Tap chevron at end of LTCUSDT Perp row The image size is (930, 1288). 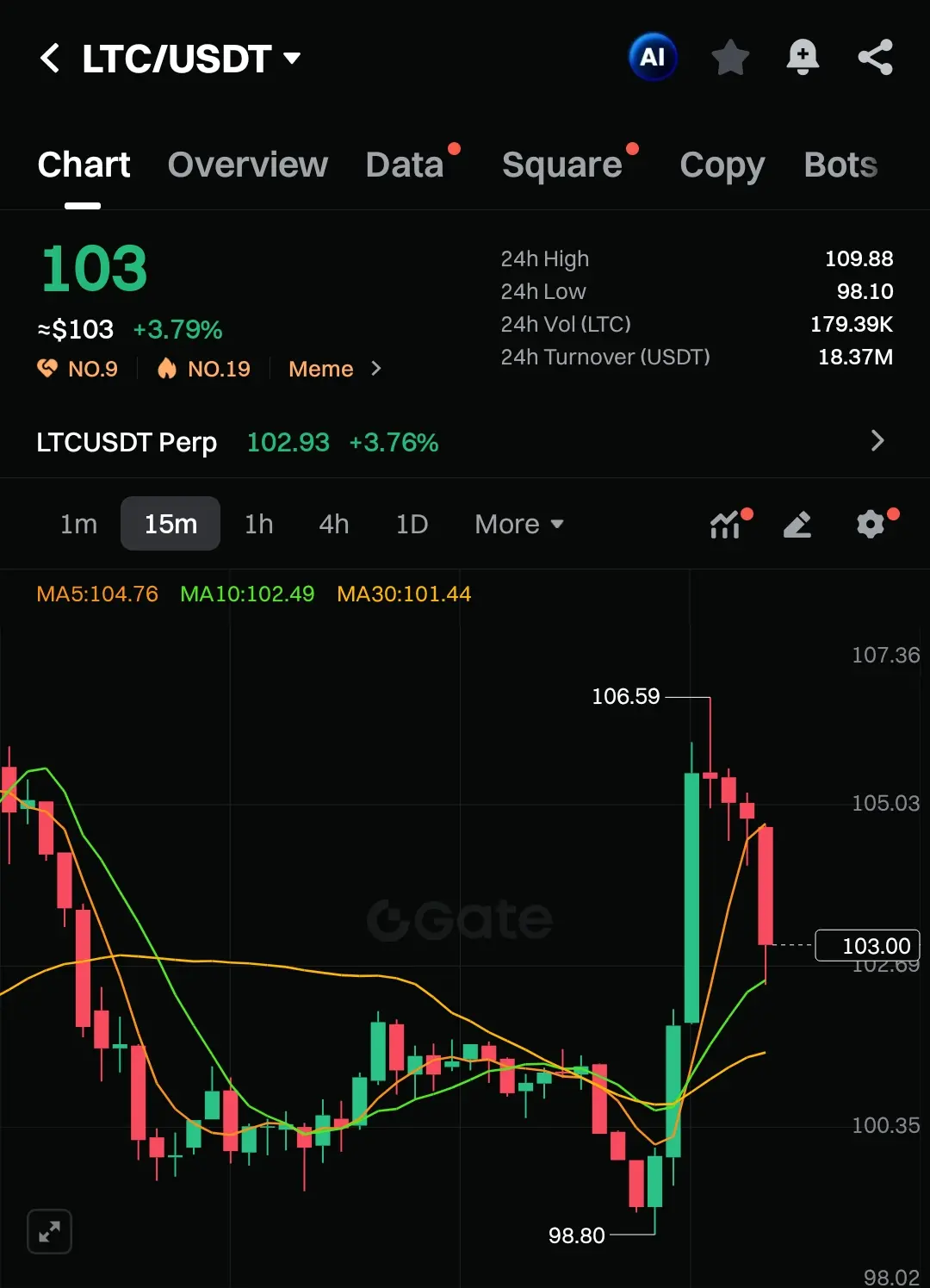click(x=877, y=441)
